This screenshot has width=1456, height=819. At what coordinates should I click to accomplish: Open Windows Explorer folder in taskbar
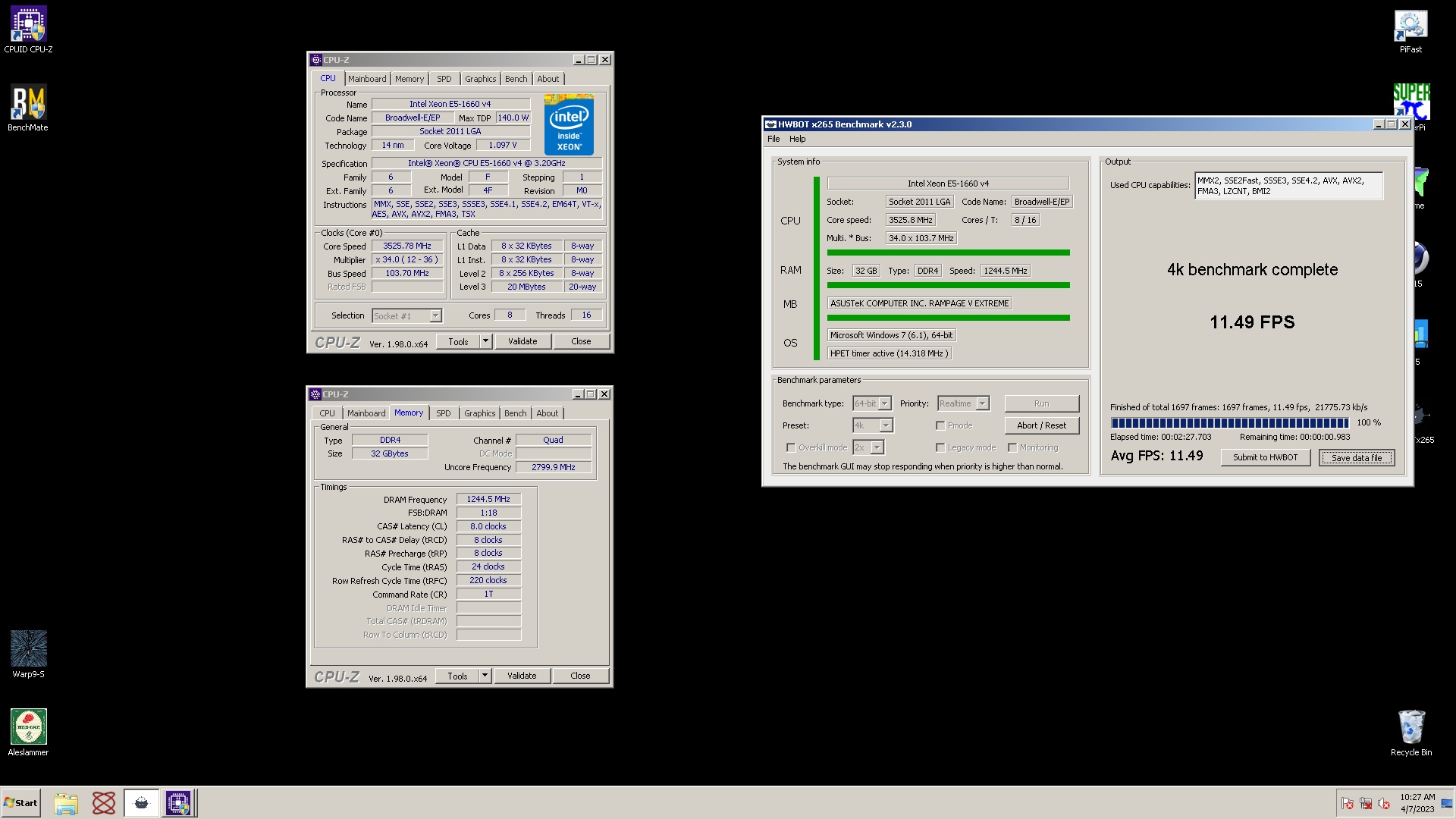click(66, 803)
